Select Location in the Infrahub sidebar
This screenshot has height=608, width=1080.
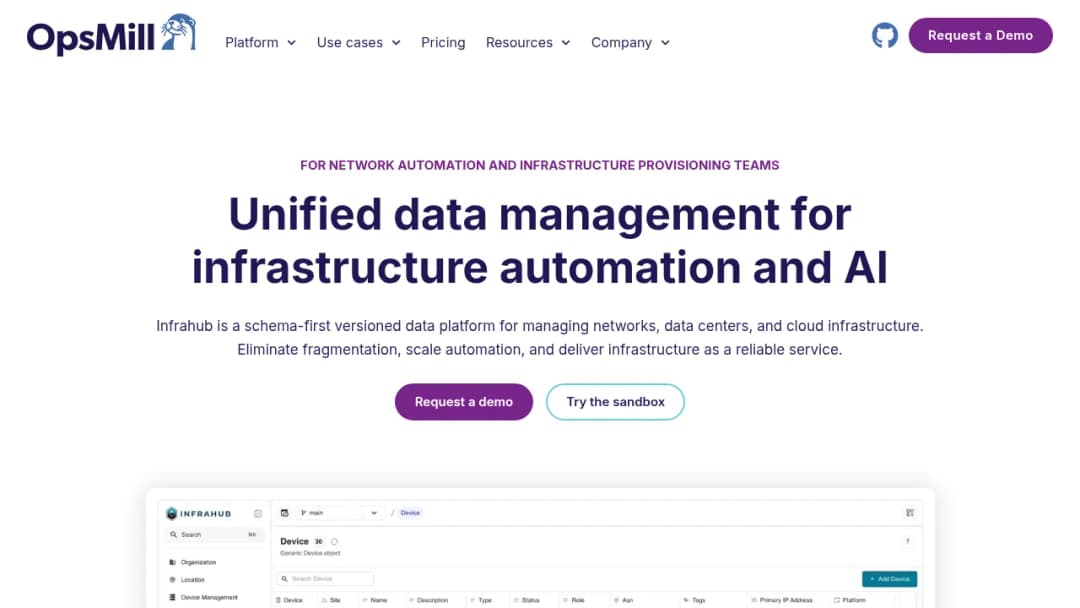coord(193,580)
